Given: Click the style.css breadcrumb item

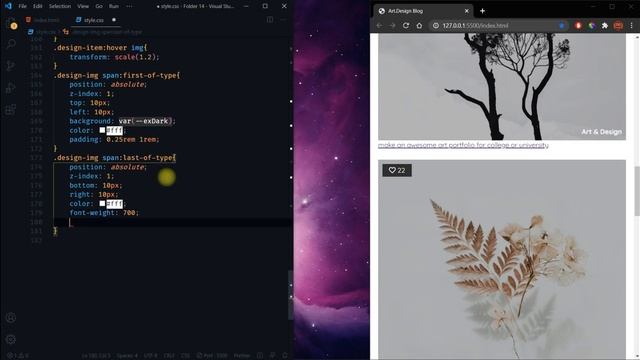Looking at the screenshot, I should point(42,32).
